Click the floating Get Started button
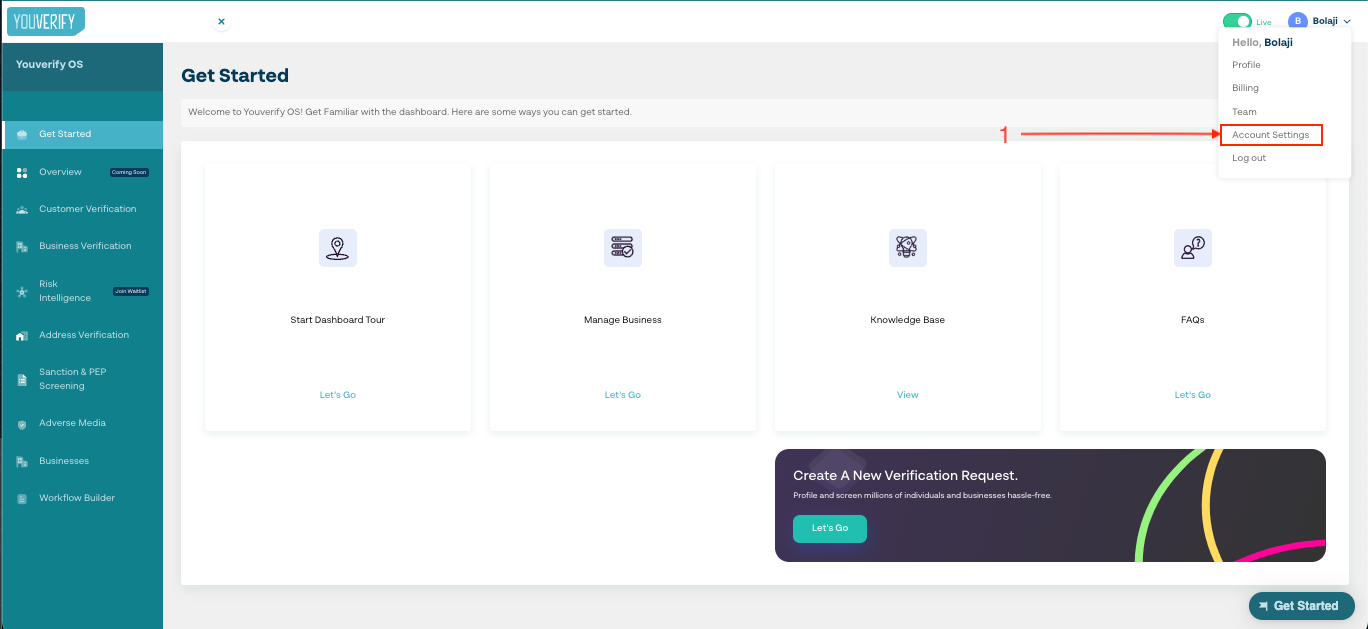 pyautogui.click(x=1301, y=606)
